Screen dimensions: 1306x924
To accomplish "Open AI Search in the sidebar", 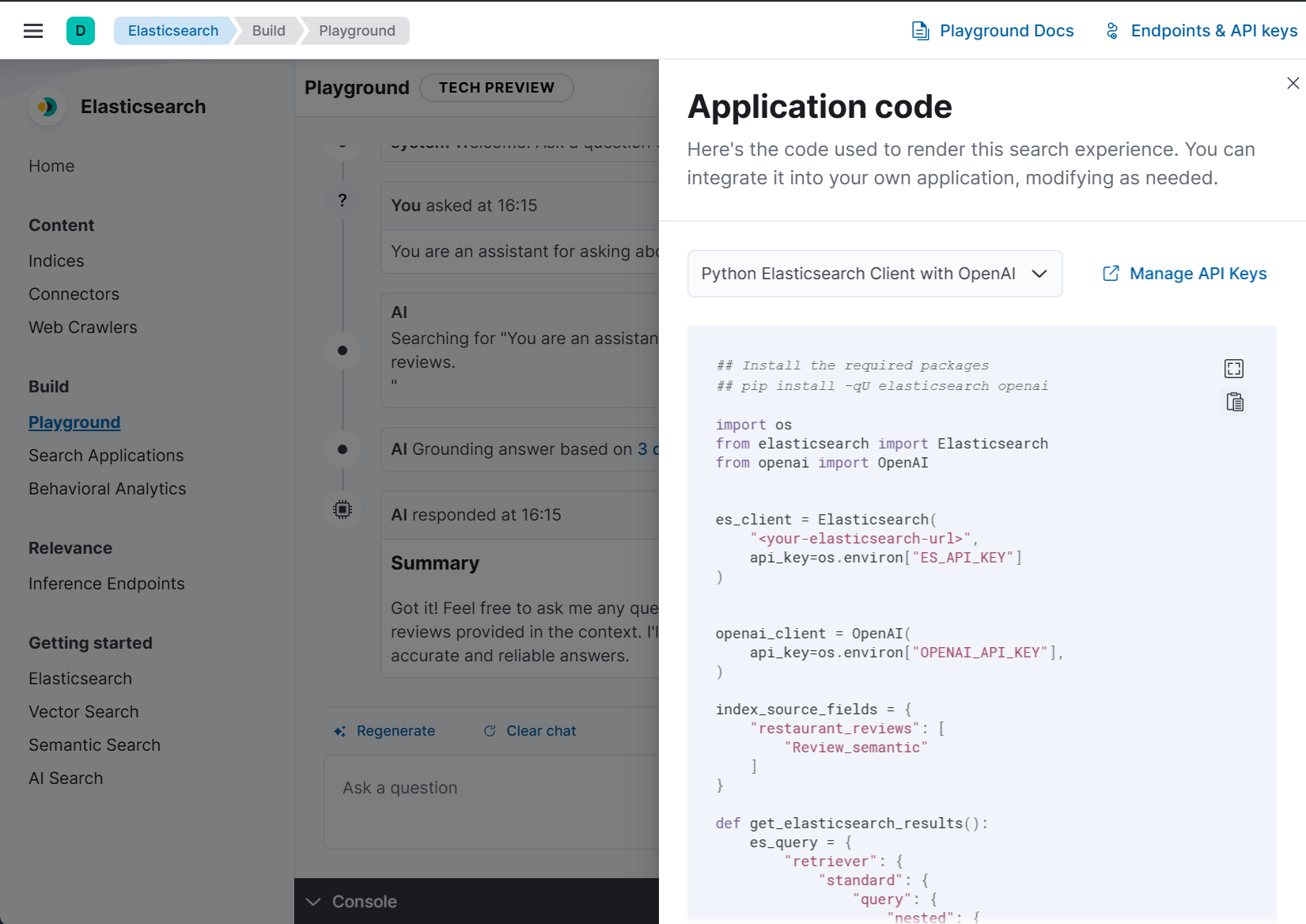I will [x=66, y=778].
